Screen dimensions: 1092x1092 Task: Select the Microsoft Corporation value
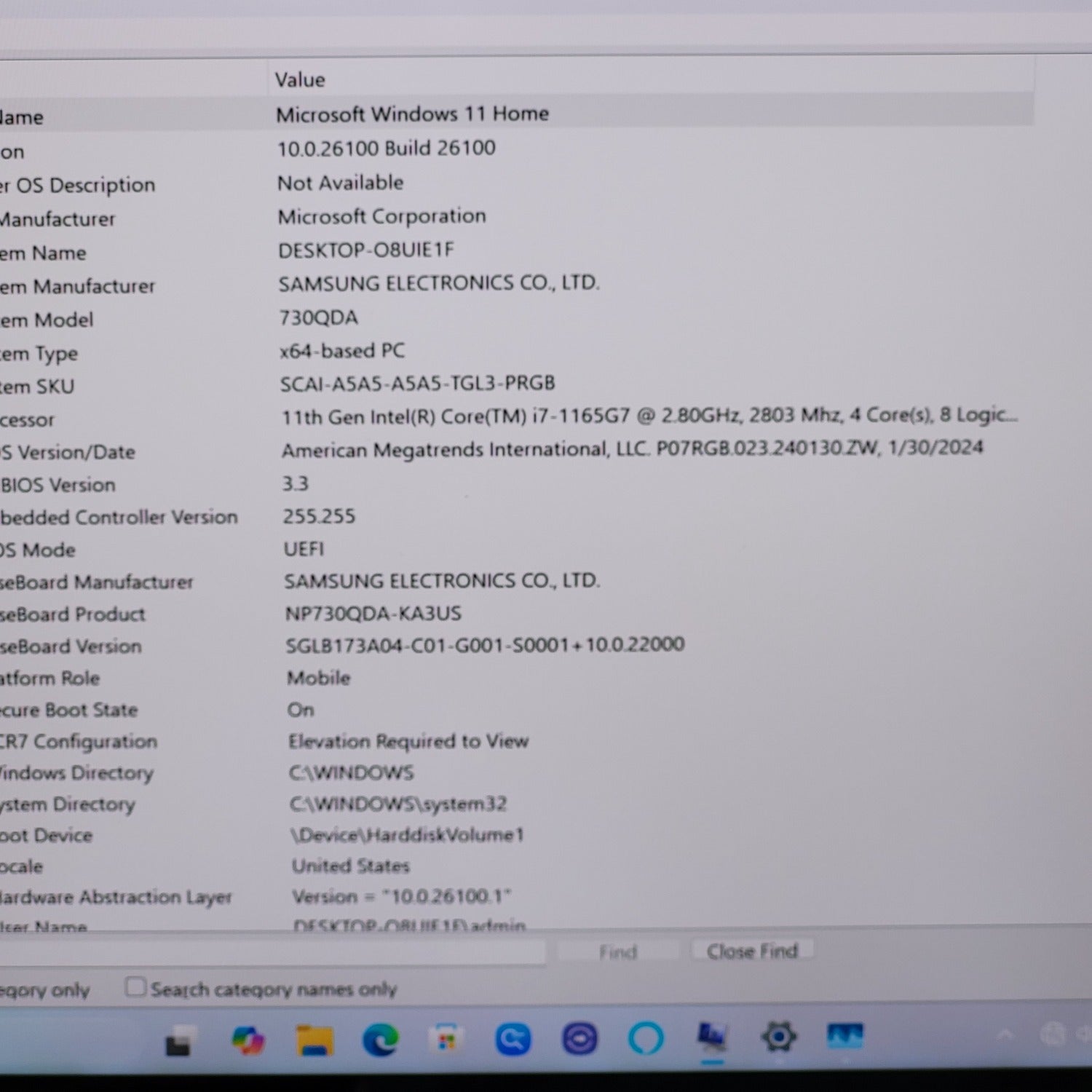click(x=381, y=216)
